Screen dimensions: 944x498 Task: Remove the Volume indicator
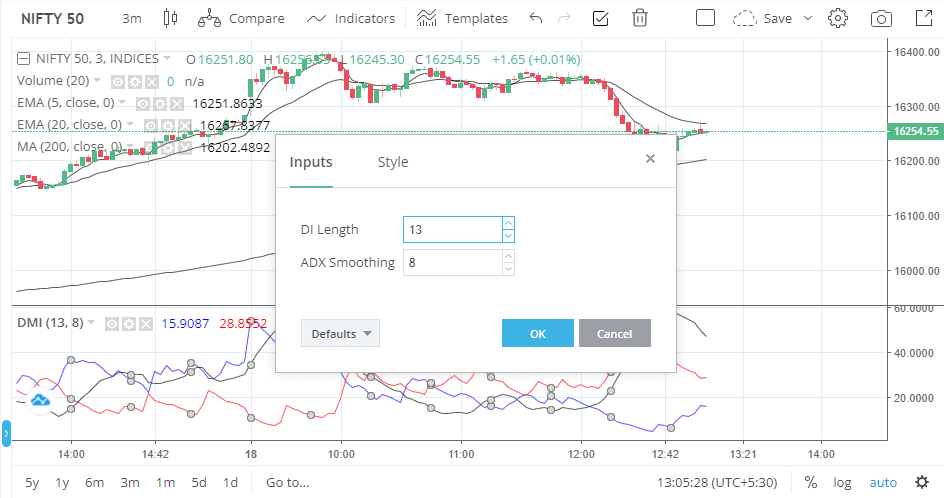152,82
